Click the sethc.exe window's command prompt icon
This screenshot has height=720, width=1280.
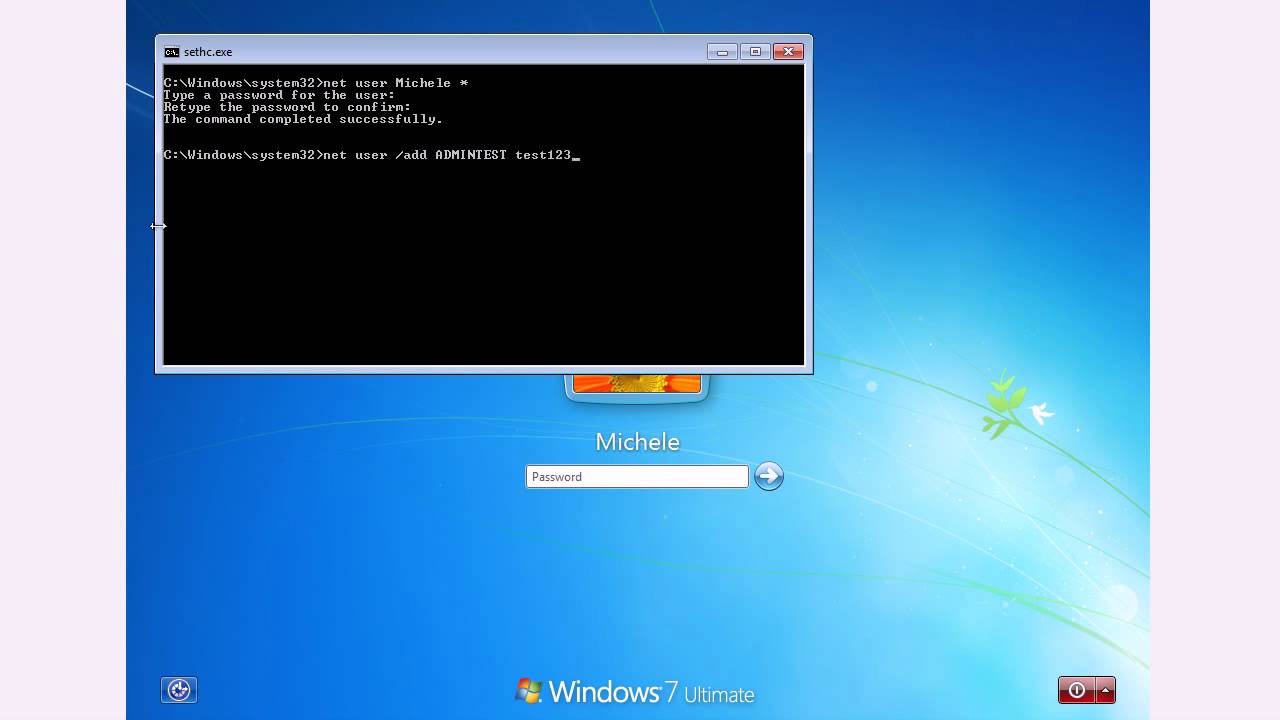[171, 52]
